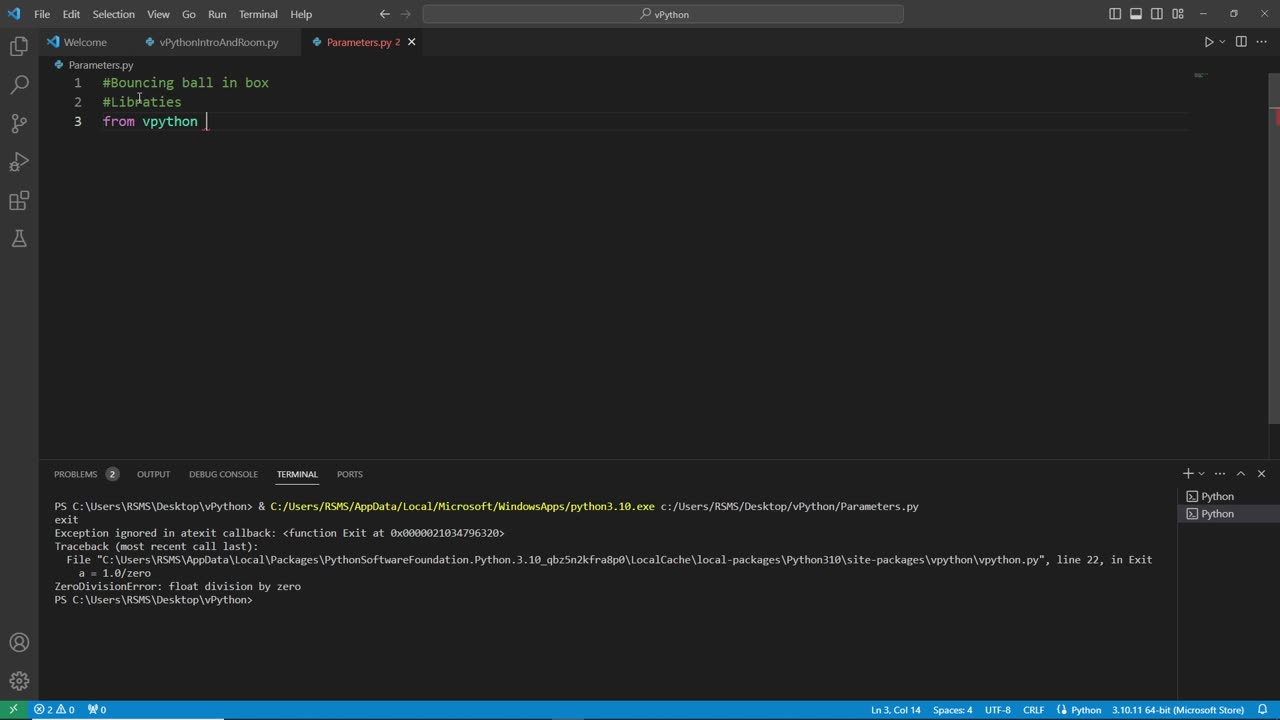Screen dimensions: 1280x720
Task: Switch to the PROBLEMS panel tab
Action: pos(85,474)
